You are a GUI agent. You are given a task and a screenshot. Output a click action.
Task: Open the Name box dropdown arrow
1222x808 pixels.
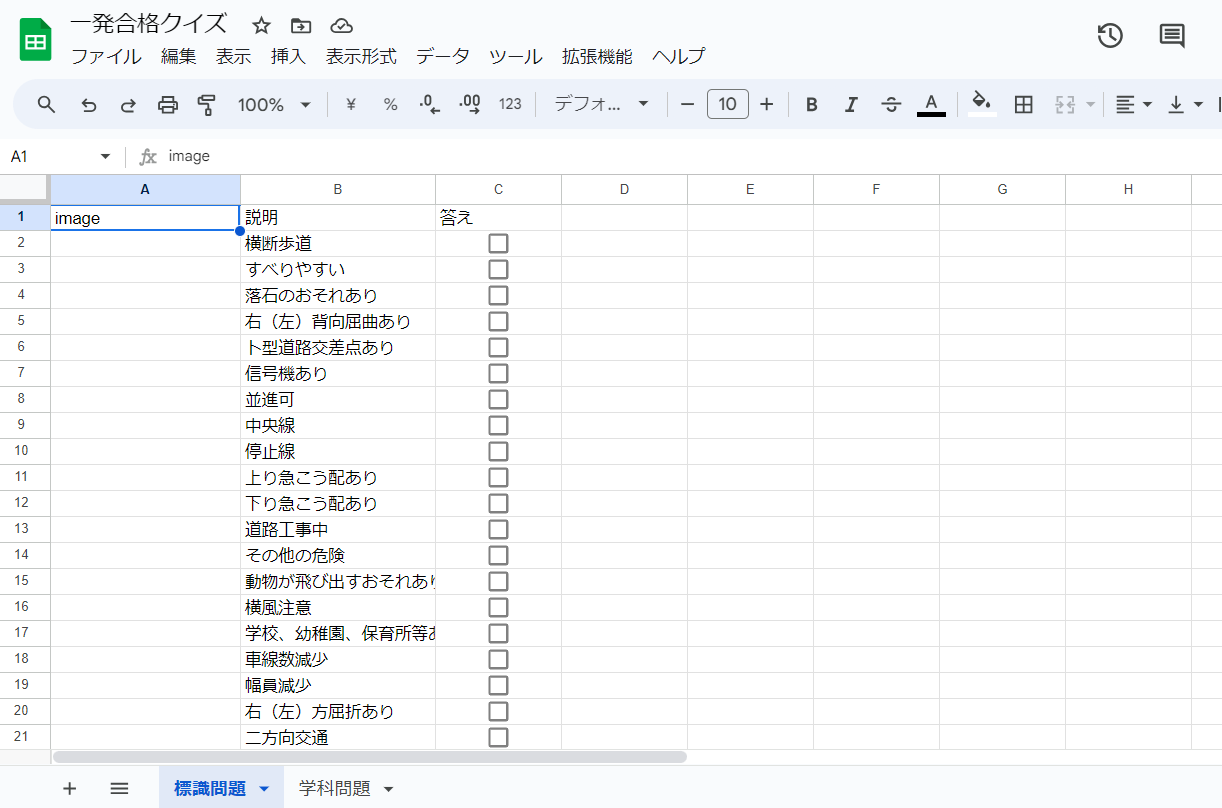point(105,157)
